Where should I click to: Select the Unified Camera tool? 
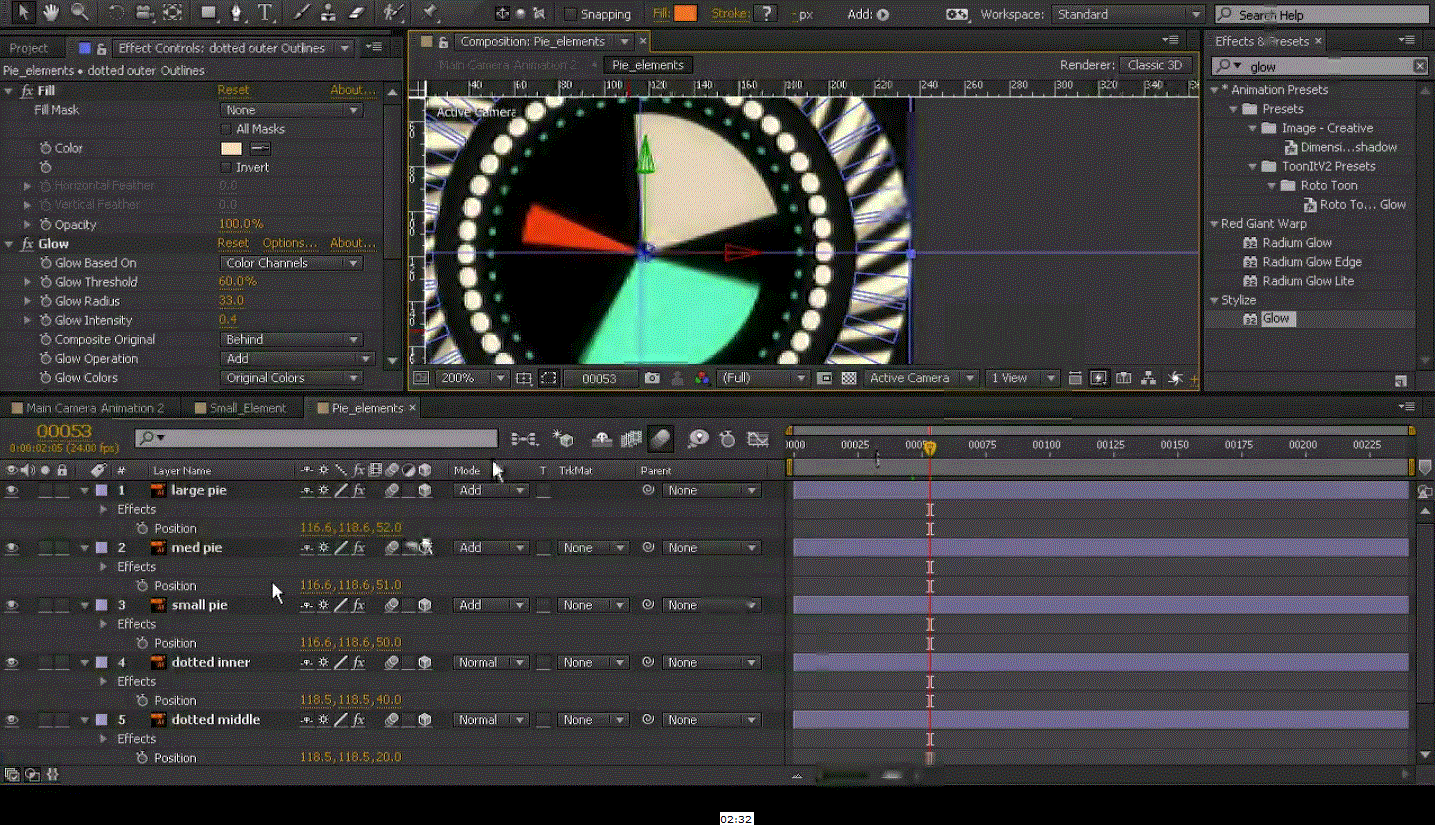145,13
